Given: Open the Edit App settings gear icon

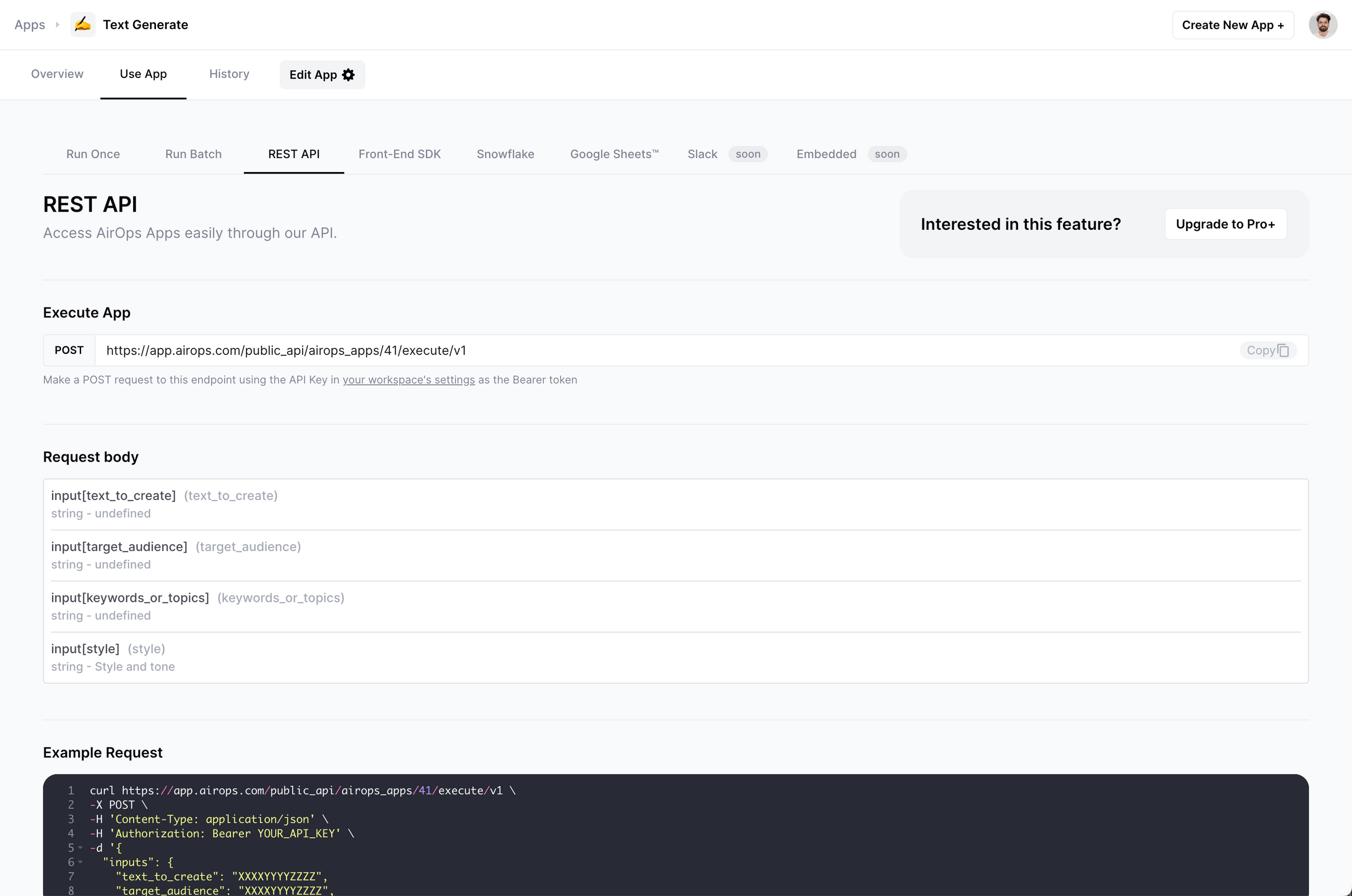Looking at the screenshot, I should [x=348, y=74].
